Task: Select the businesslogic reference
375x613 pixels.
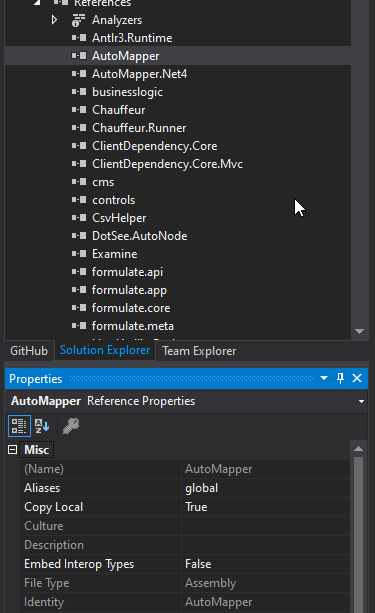Action: pos(127,92)
